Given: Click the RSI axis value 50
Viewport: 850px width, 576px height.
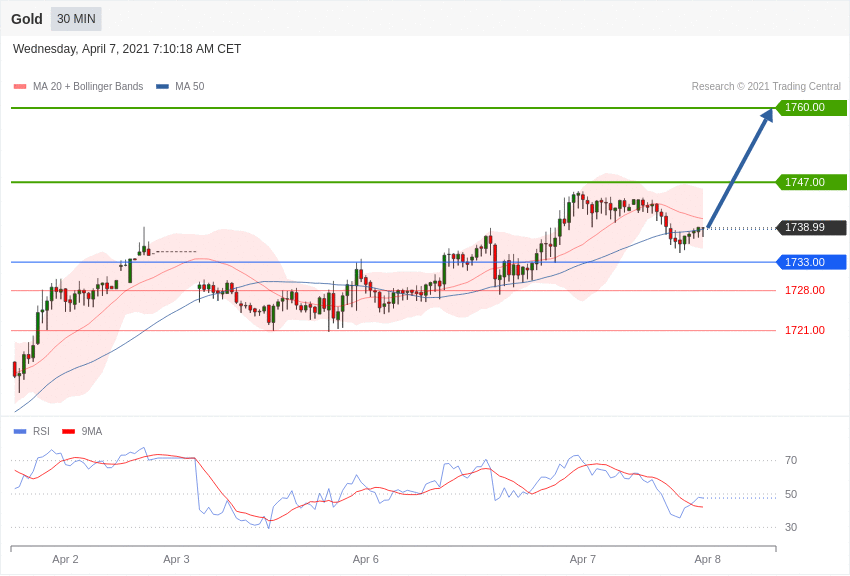Looking at the screenshot, I should pos(791,494).
